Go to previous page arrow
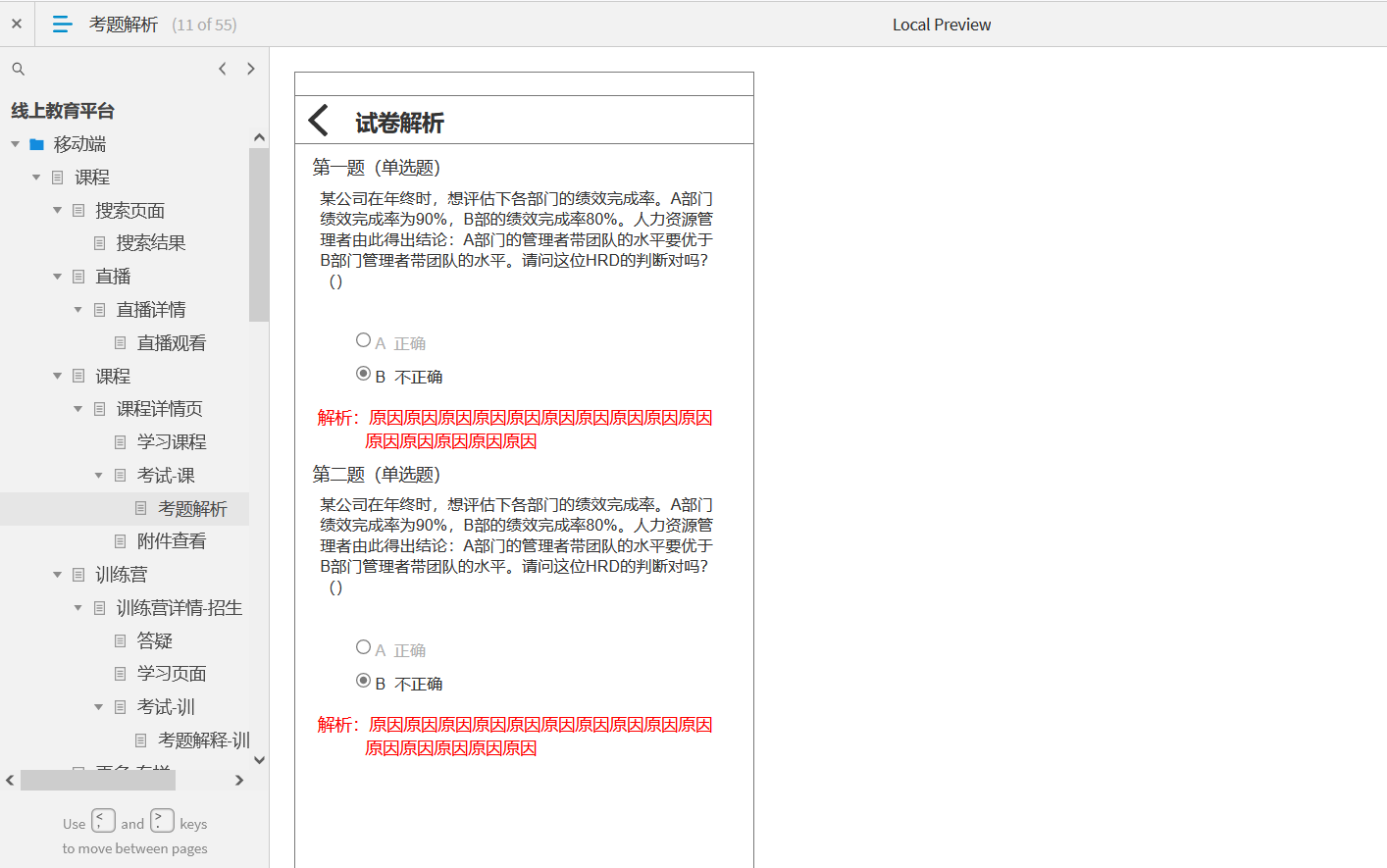Viewport: 1387px width, 868px height. click(223, 69)
